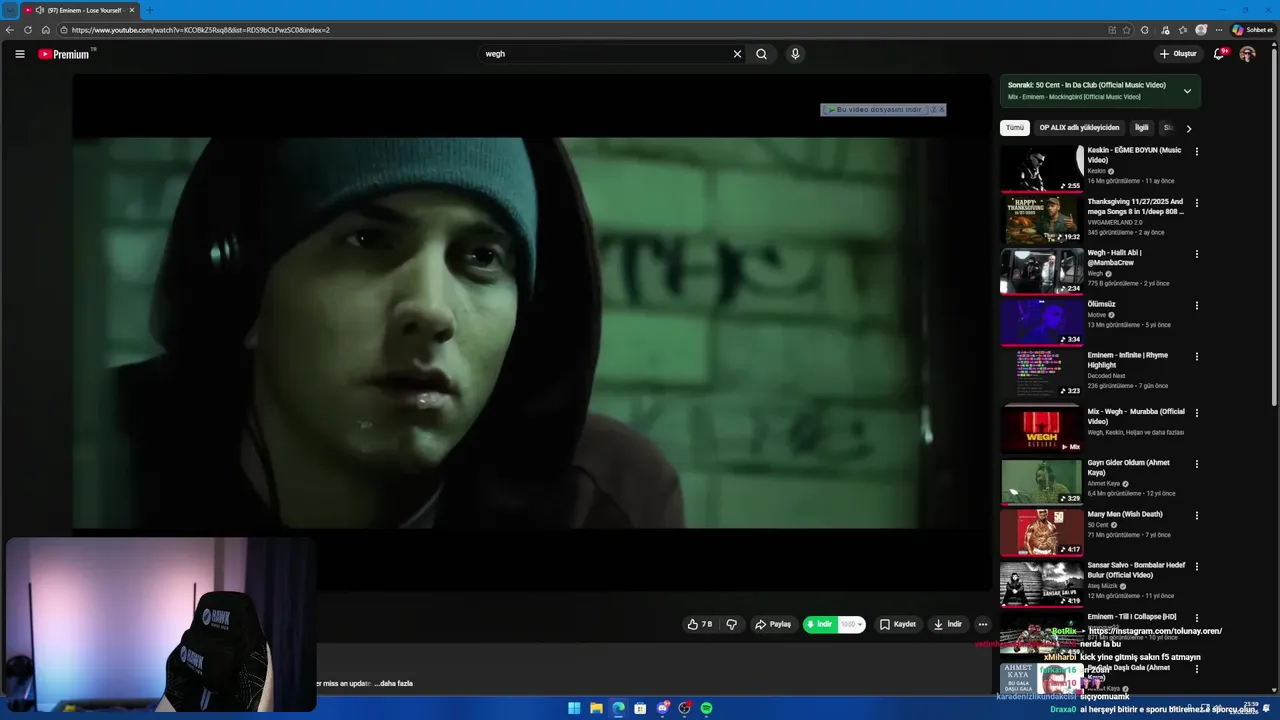Open quality dropdown 1080 beside İndir

point(852,624)
